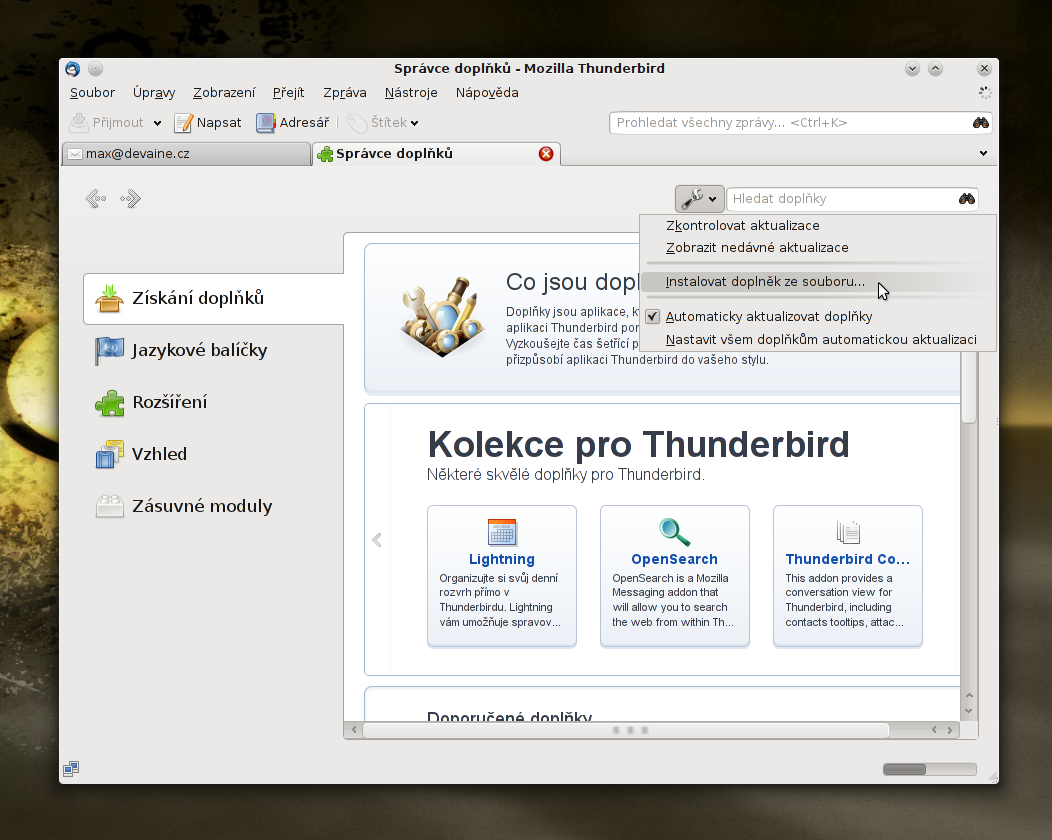1052x840 pixels.
Task: Click the Thunderbird app icon in title bar
Action: click(x=72, y=68)
